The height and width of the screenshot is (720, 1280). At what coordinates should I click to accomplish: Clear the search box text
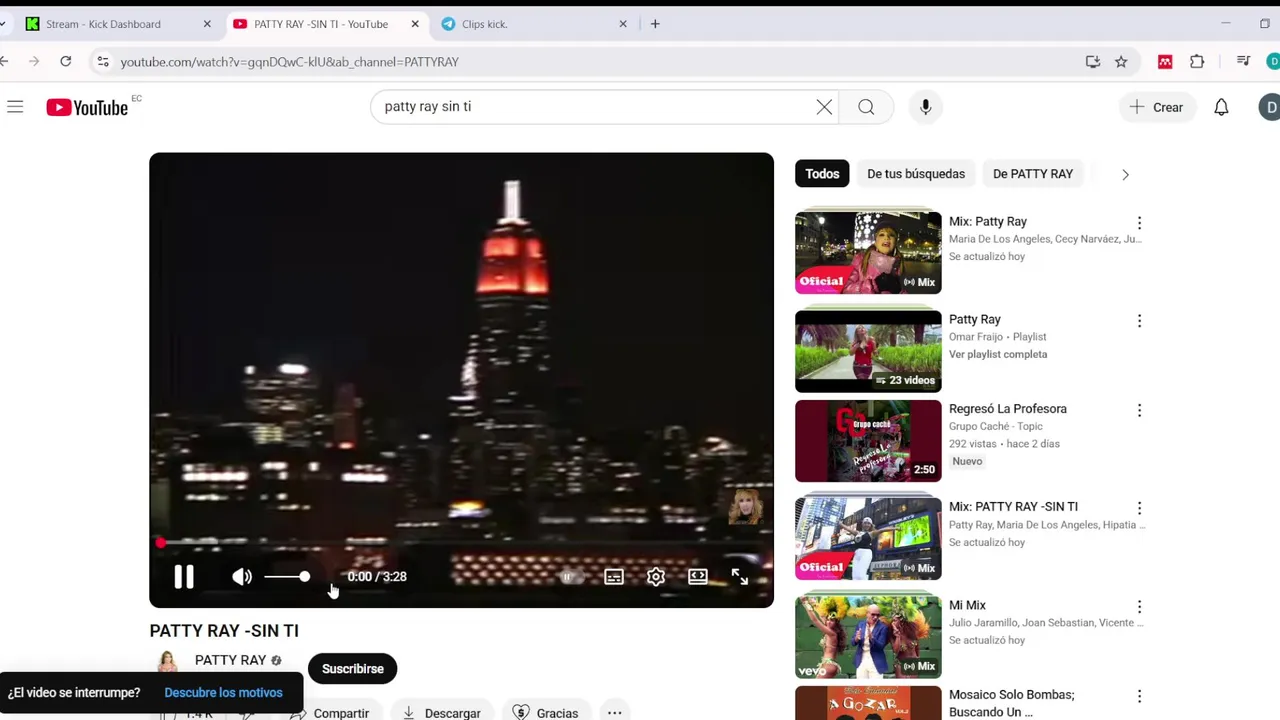824,107
